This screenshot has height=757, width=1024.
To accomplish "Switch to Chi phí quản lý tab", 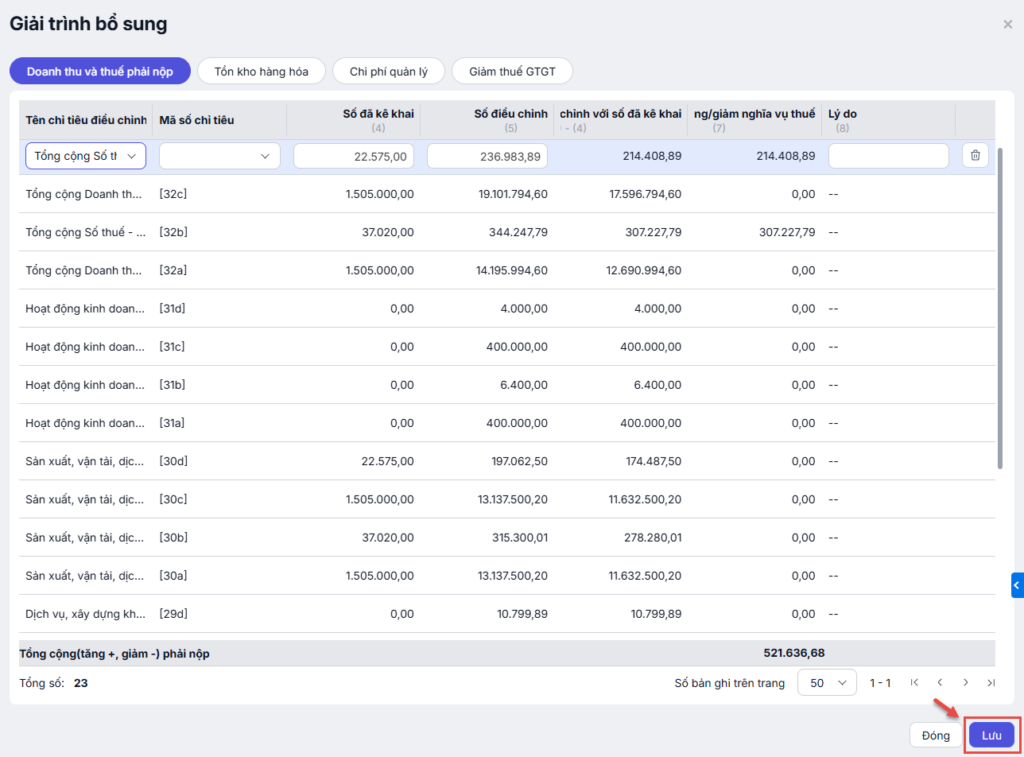I will point(389,71).
